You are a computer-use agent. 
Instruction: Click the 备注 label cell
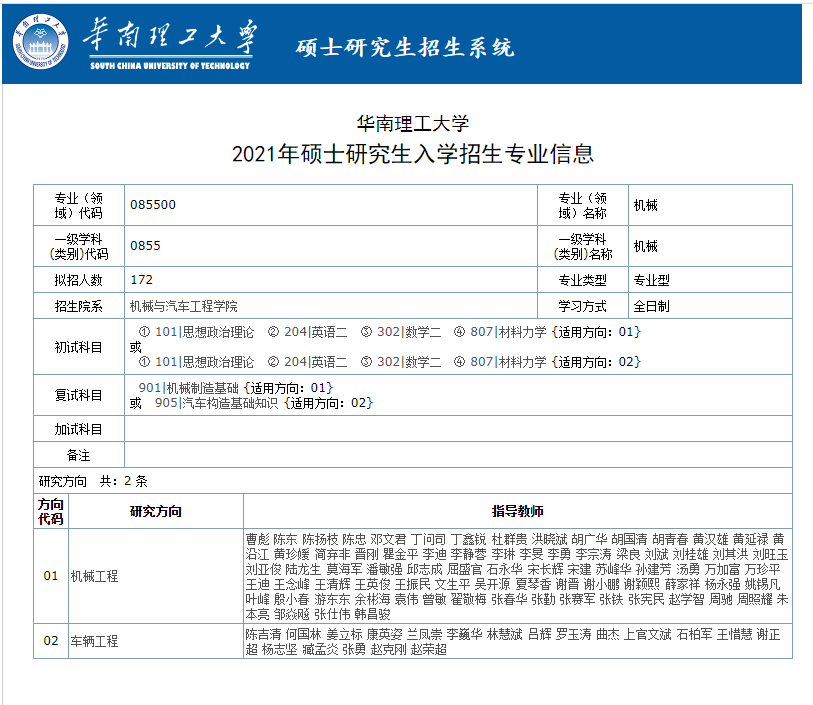coord(79,455)
